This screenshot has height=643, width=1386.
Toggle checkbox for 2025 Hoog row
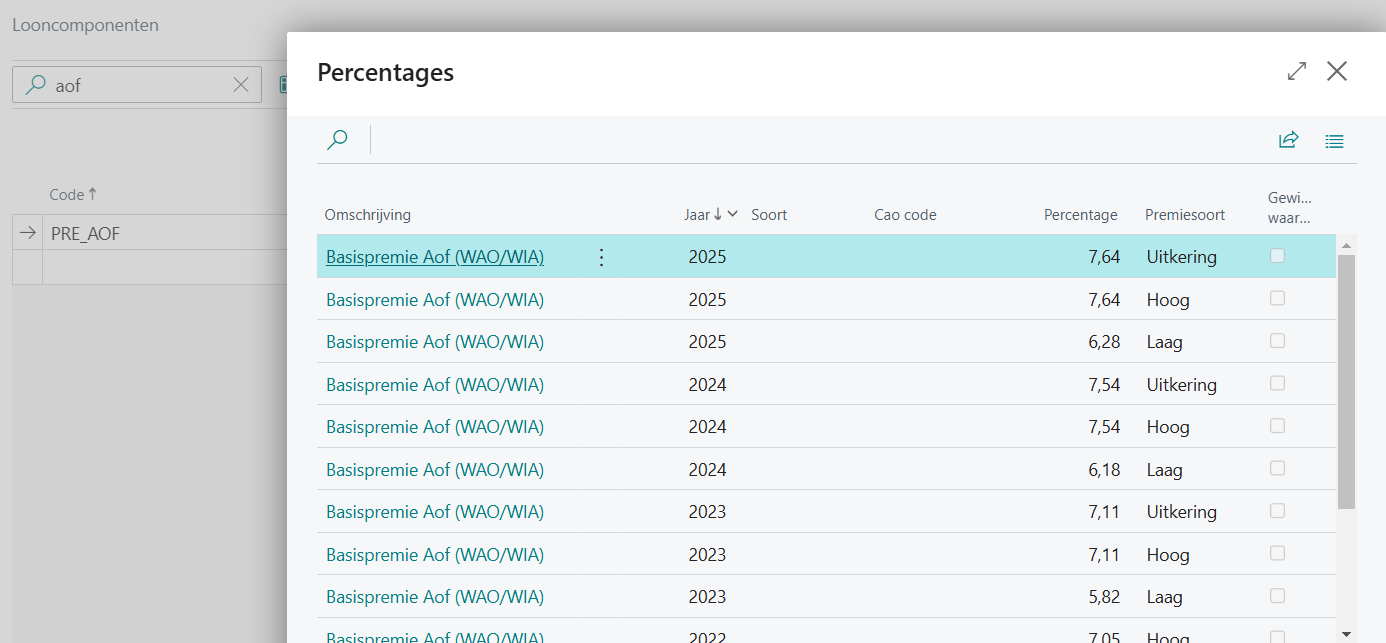click(1277, 299)
